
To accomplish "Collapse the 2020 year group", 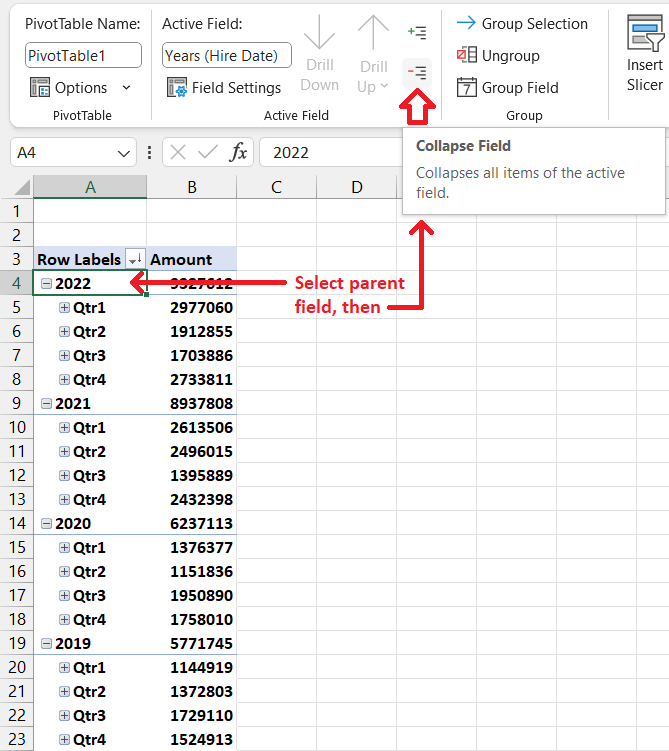I will 46,523.
